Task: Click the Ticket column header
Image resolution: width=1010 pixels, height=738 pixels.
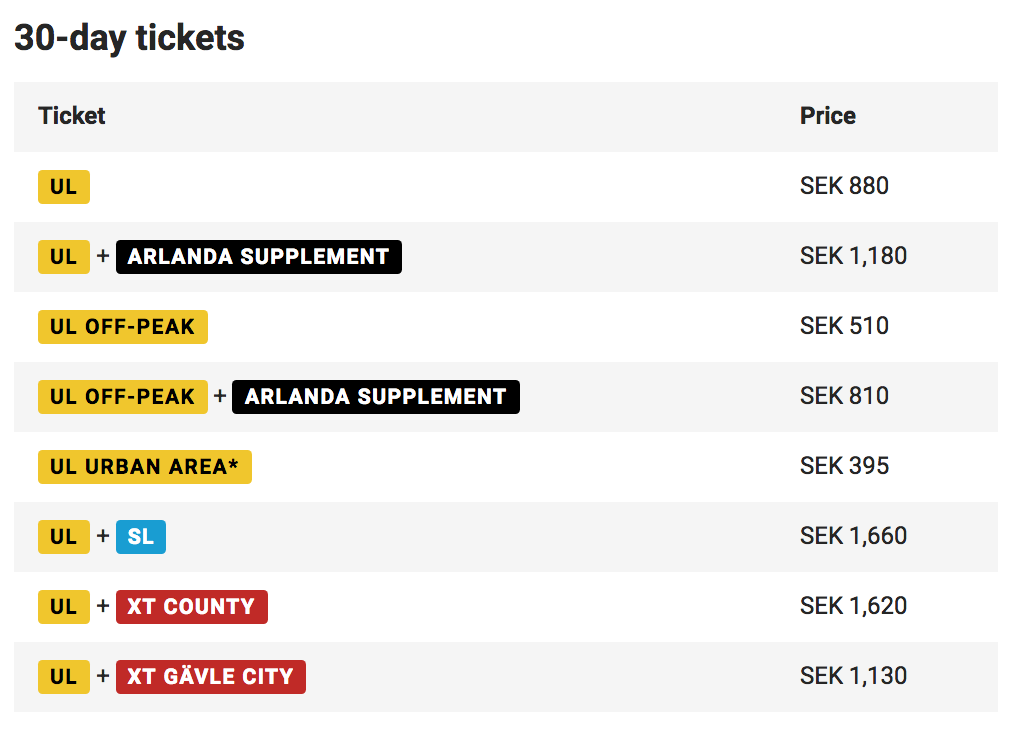Action: tap(72, 116)
